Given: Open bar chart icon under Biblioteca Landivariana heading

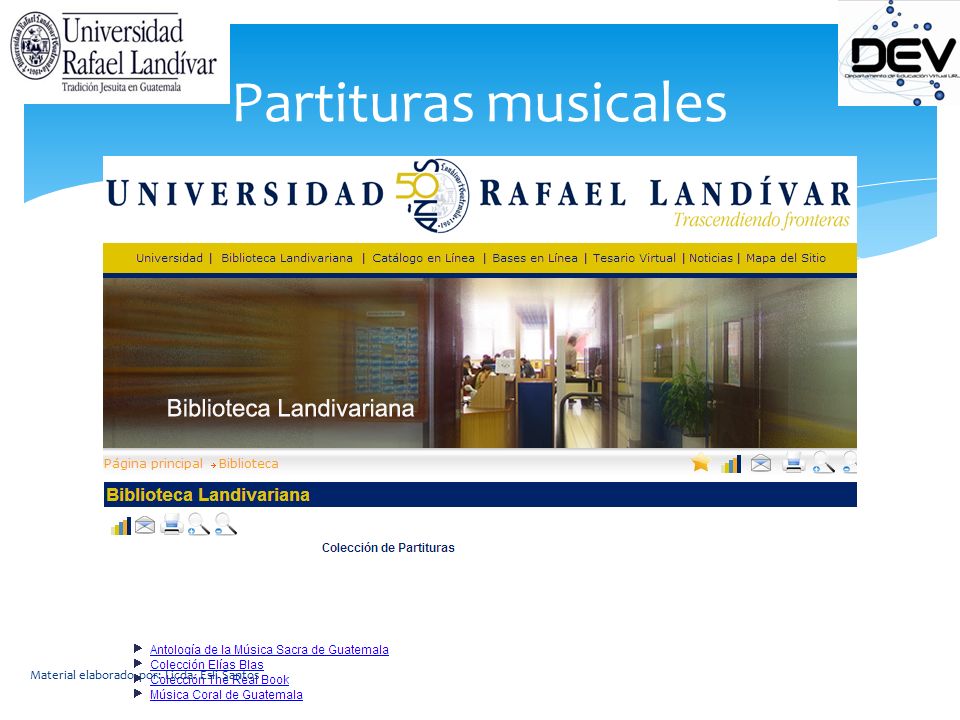Looking at the screenshot, I should point(121,525).
